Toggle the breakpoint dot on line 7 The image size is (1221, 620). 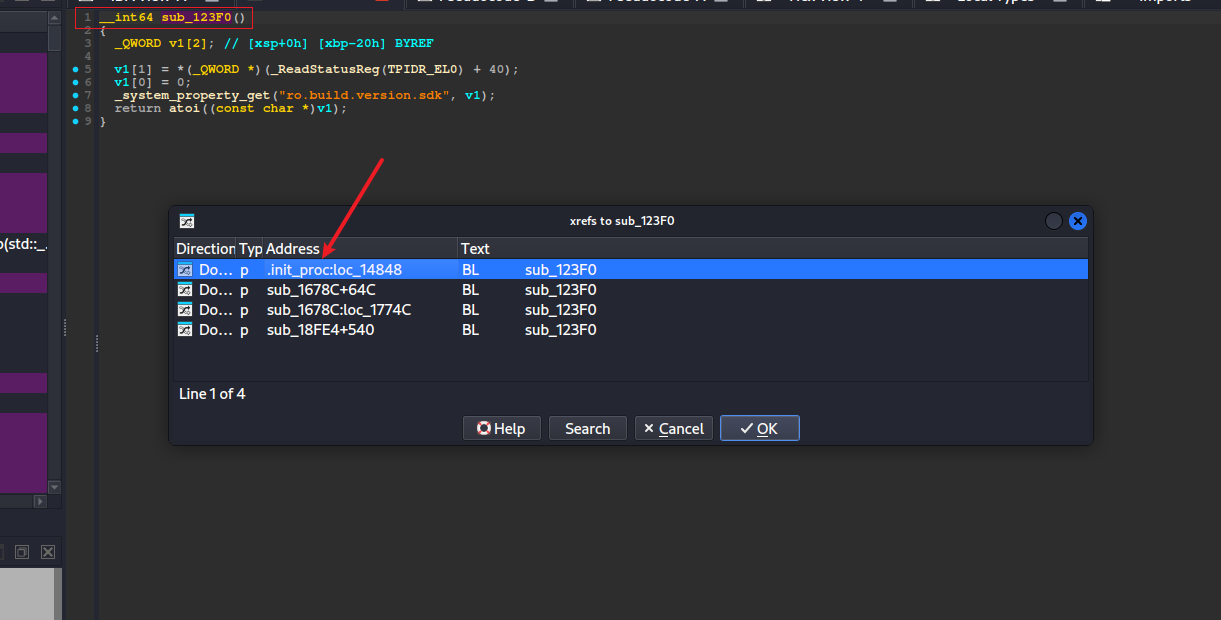click(x=75, y=95)
